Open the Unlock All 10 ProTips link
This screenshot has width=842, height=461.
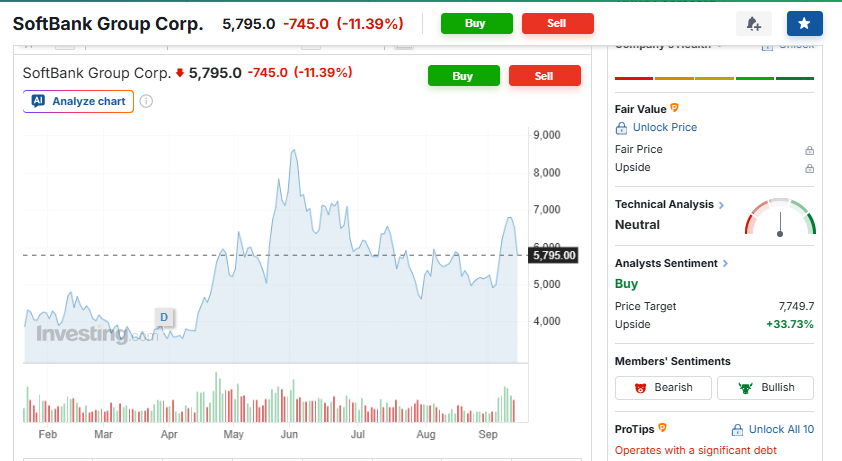[x=773, y=429]
